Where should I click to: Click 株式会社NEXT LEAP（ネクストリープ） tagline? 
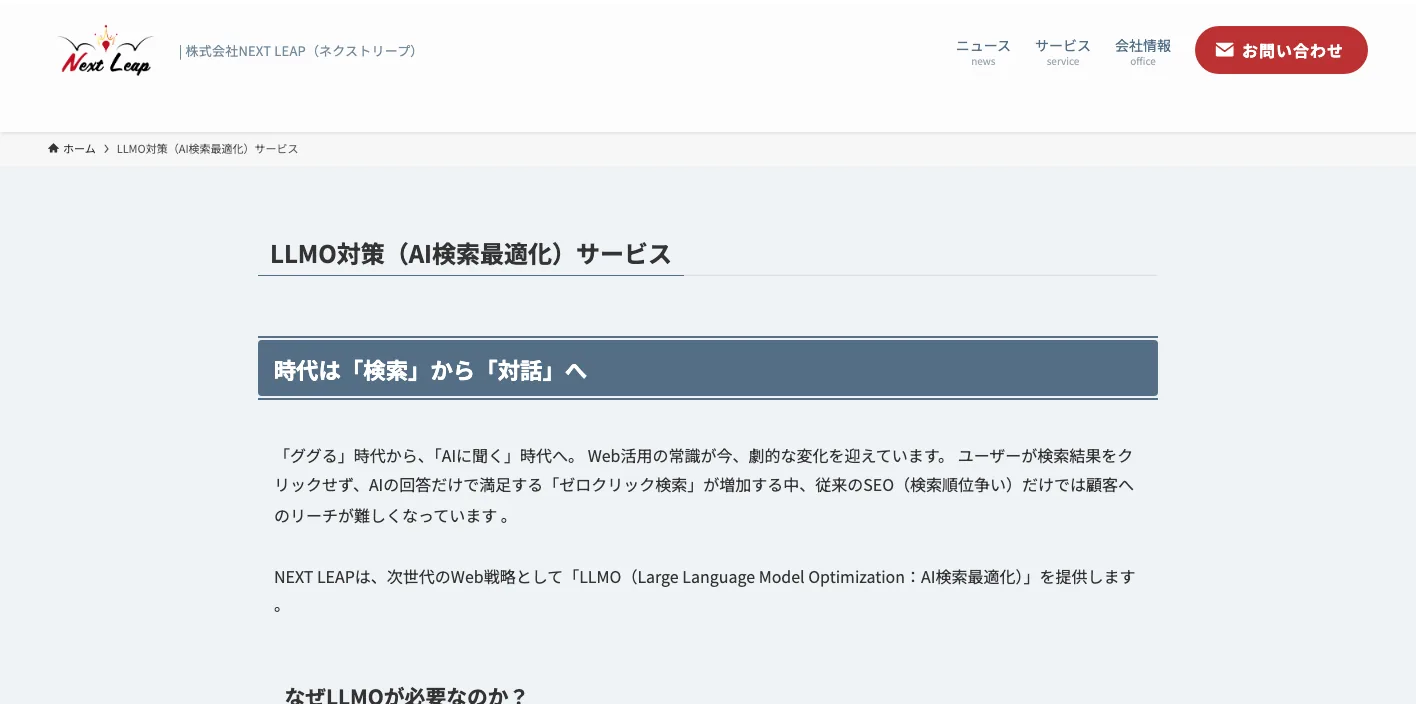point(298,51)
